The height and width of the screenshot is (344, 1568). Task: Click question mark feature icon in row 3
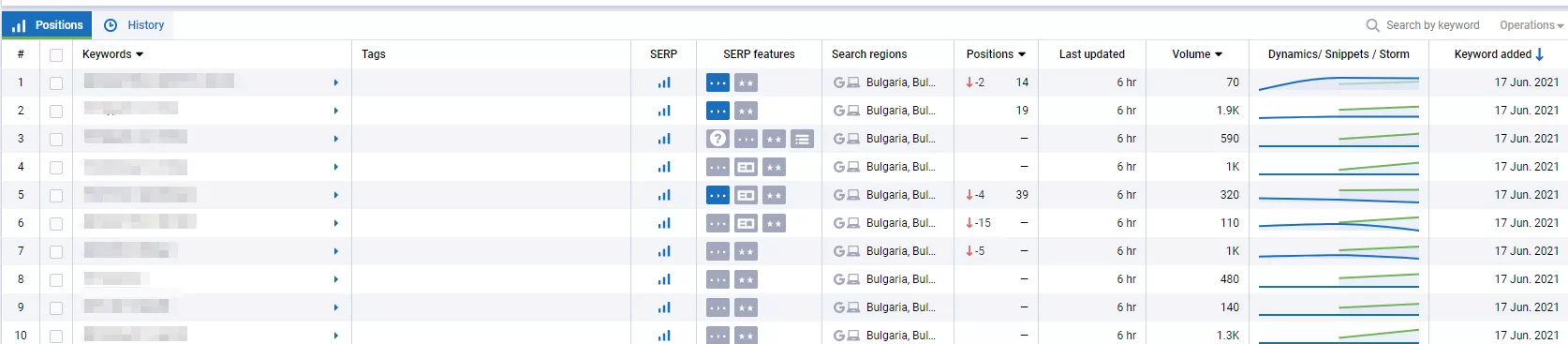pyautogui.click(x=717, y=139)
